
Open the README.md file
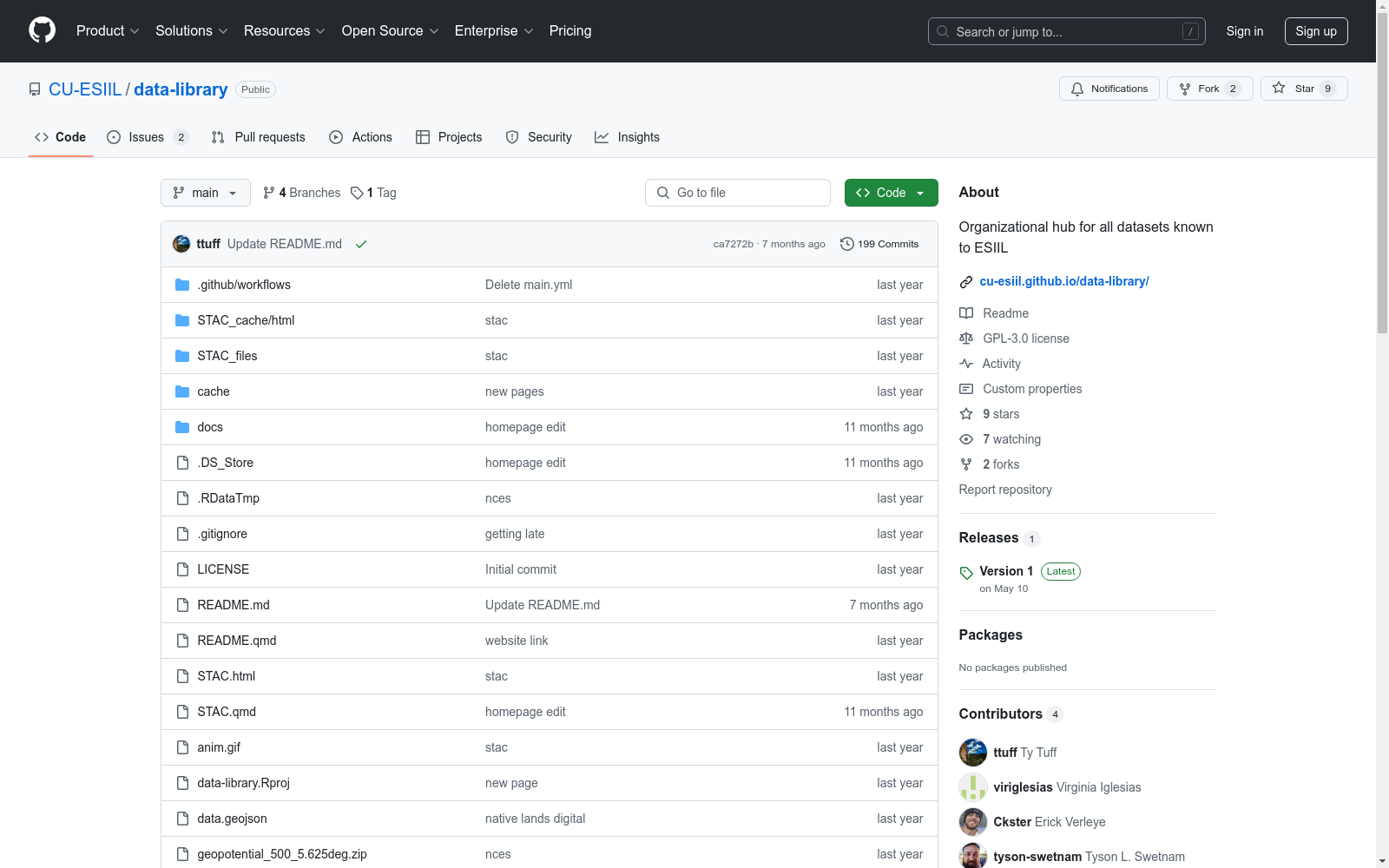click(234, 605)
